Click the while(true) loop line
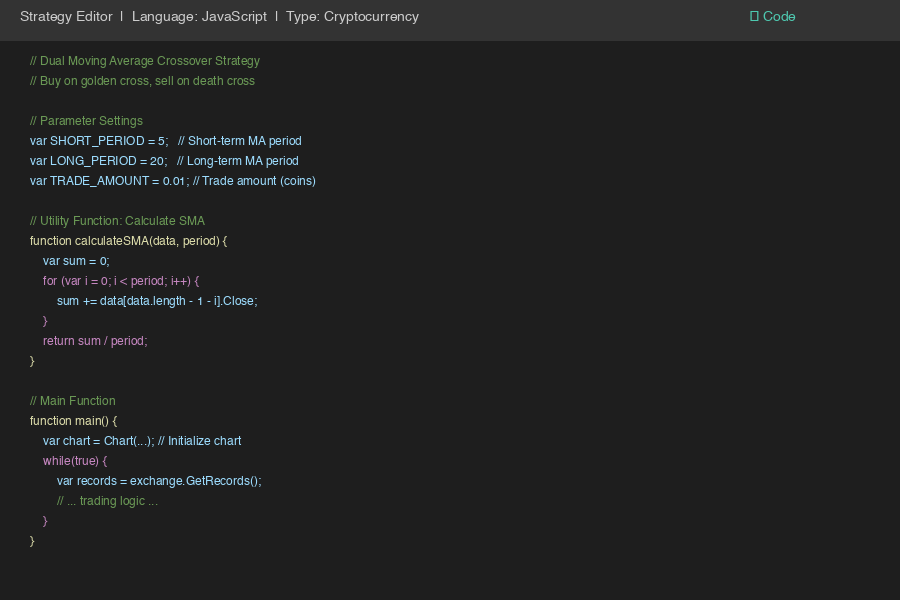Viewport: 900px width, 600px height. point(74,460)
